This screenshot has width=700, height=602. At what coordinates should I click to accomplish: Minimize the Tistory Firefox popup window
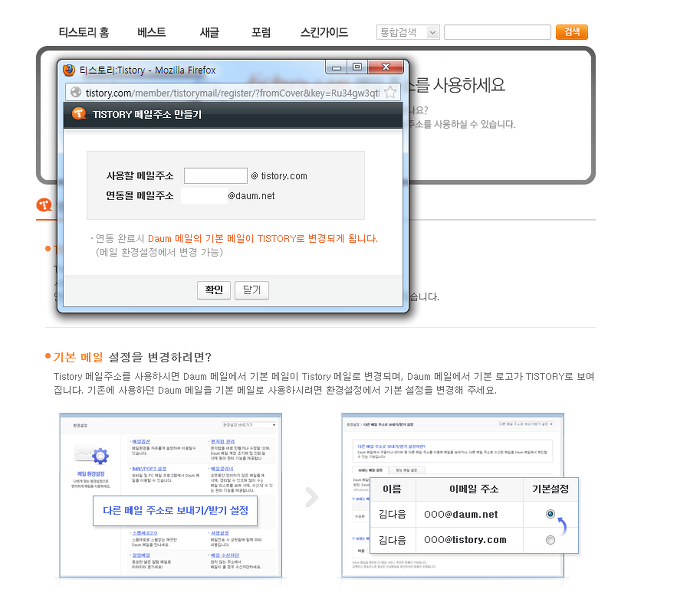[337, 67]
